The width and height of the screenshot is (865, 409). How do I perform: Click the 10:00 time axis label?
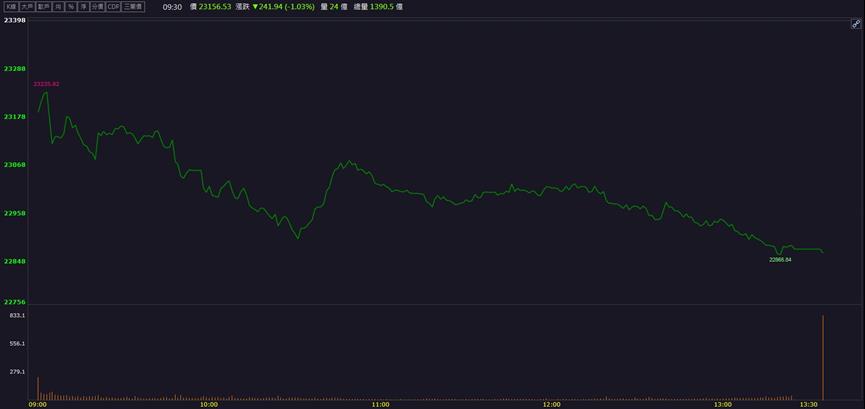click(209, 405)
